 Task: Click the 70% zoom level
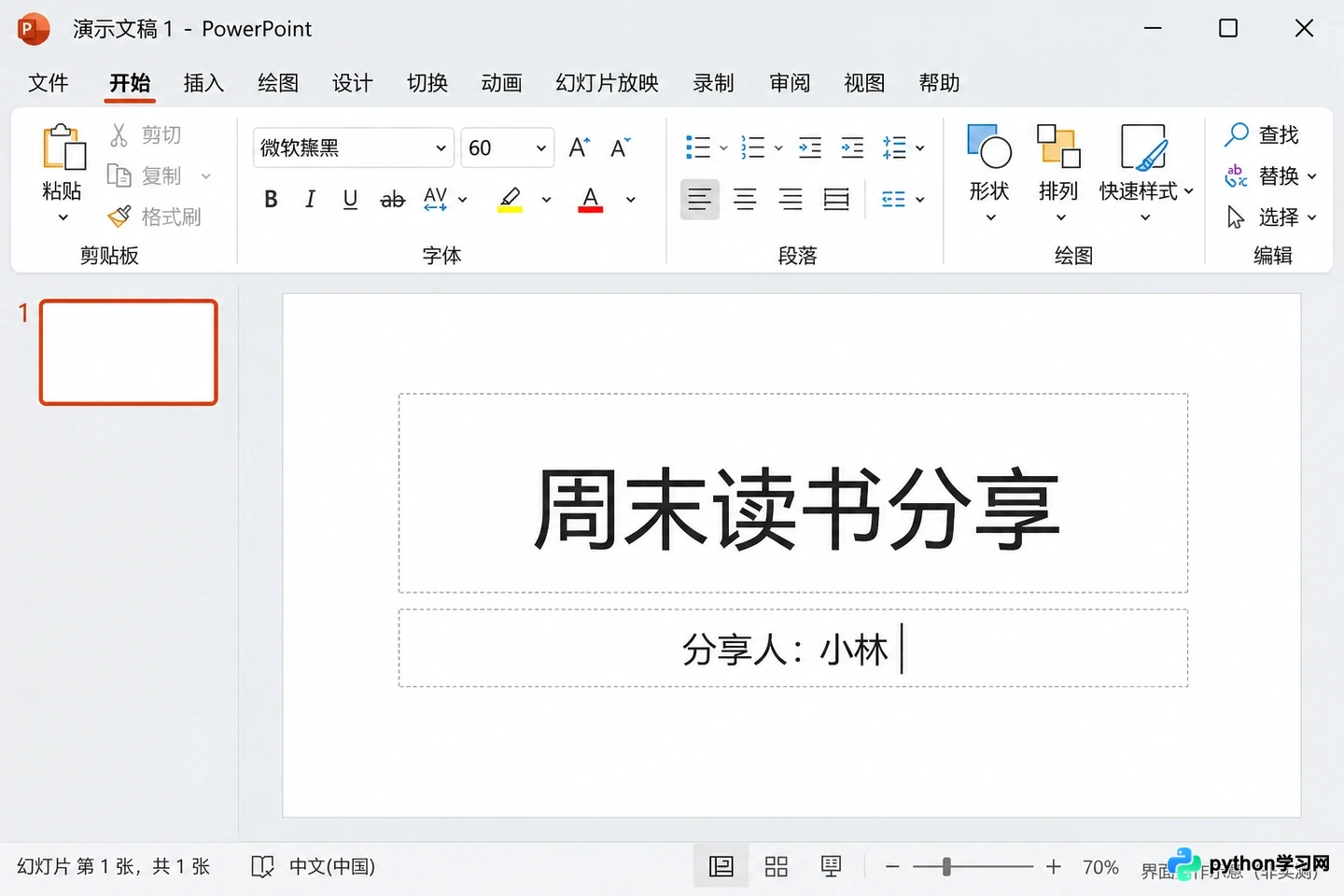point(1100,867)
